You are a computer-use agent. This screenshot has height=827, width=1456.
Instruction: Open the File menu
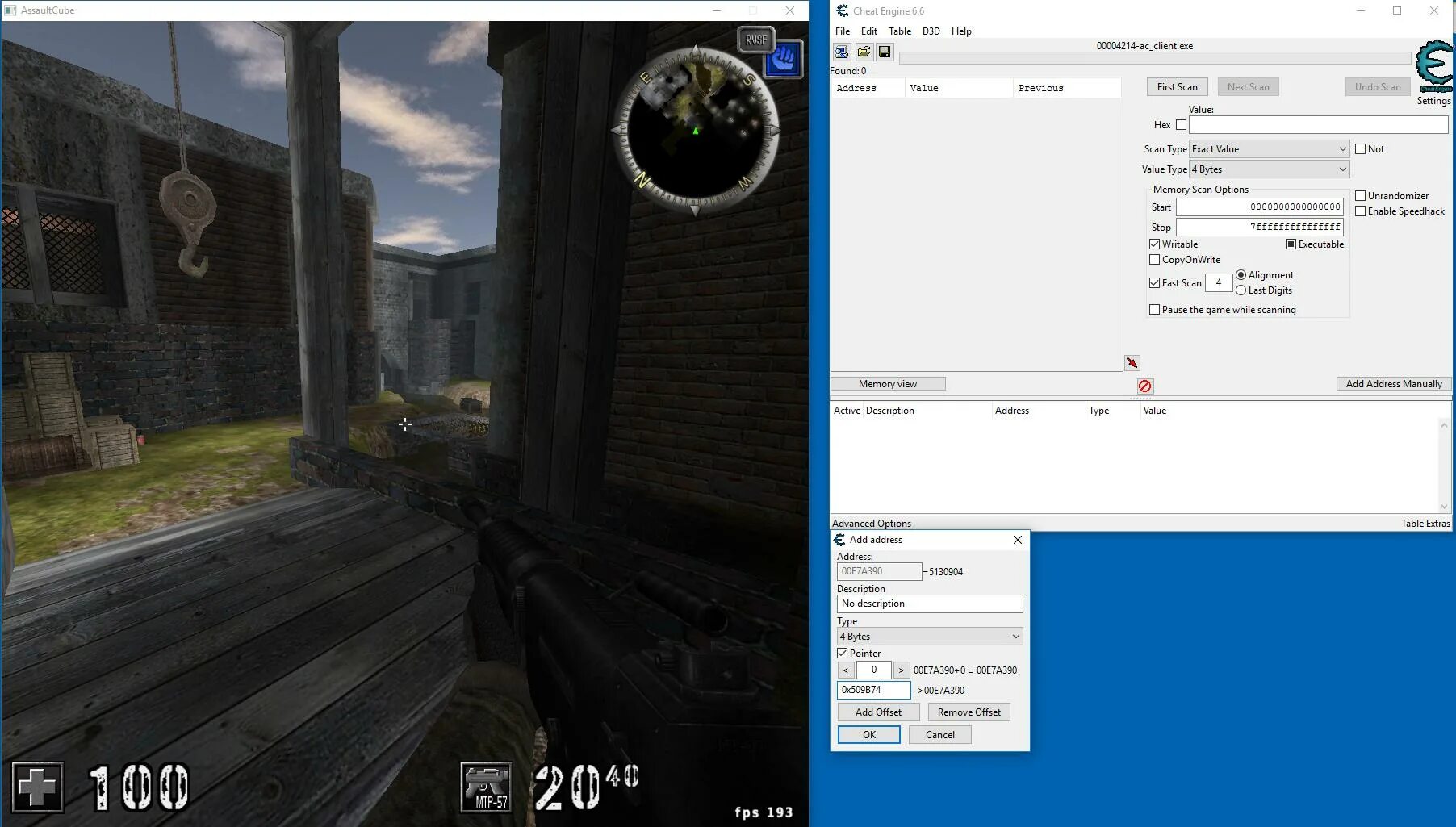[843, 31]
